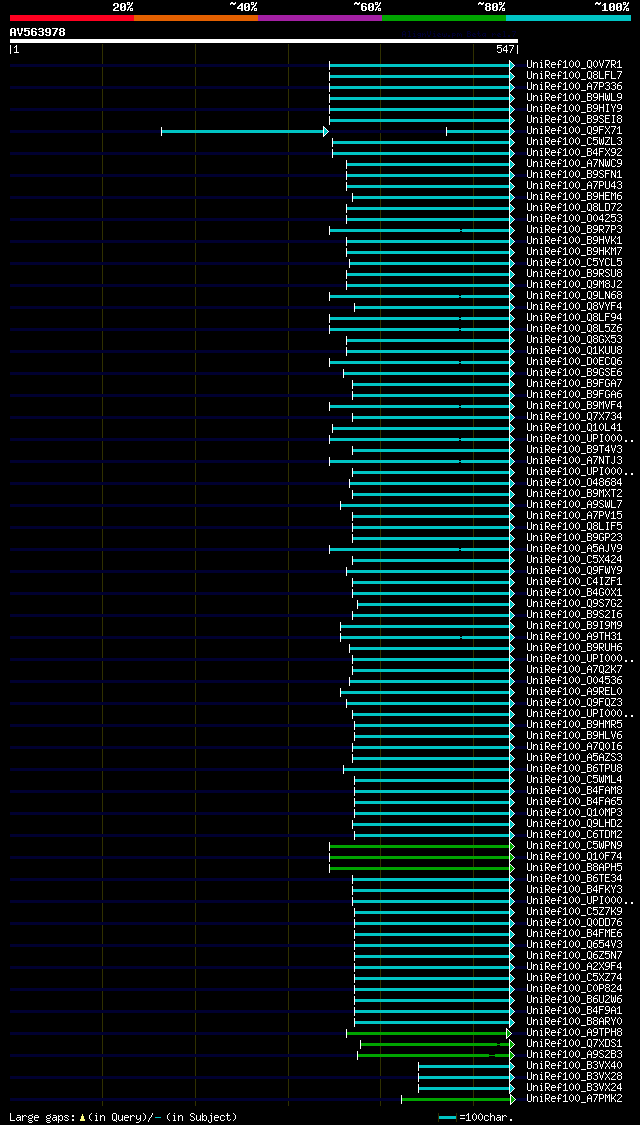The width and height of the screenshot is (640, 1125).
Task: Open hit UniRef100_Q8VYF4
Action: pos(574,306)
